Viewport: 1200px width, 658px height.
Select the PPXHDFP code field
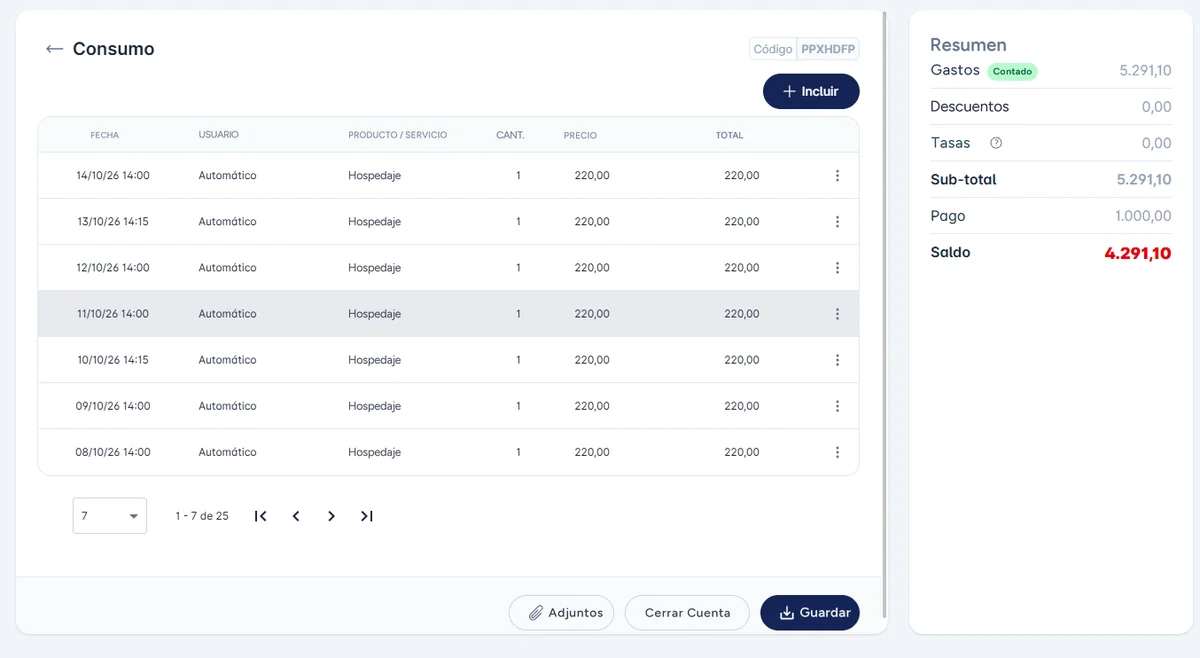click(x=828, y=49)
